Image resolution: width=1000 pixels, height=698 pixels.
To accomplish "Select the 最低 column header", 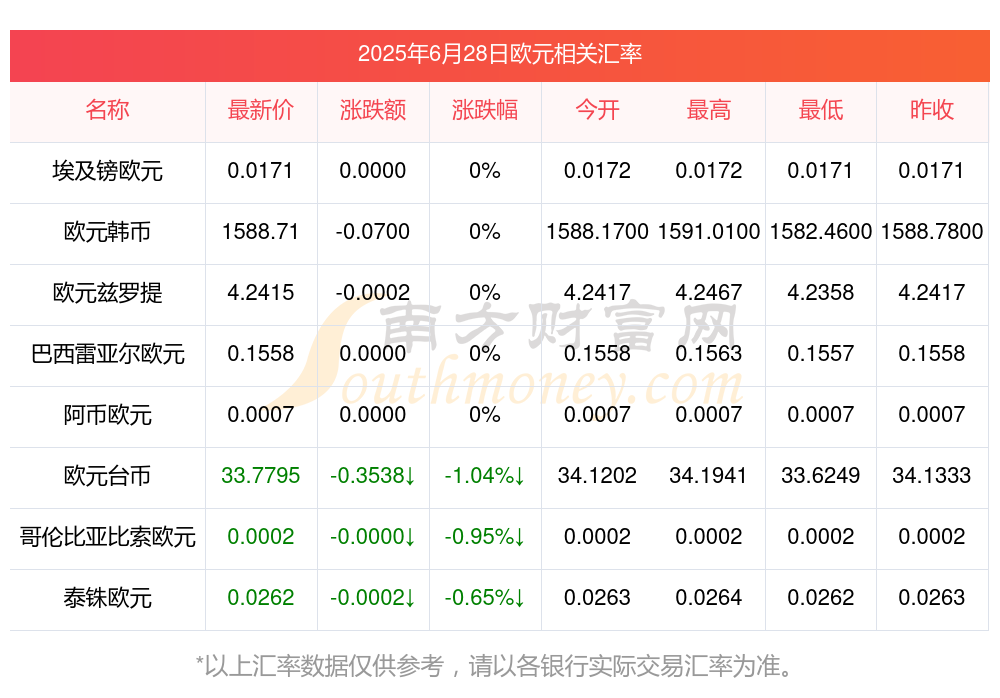I will pos(821,110).
